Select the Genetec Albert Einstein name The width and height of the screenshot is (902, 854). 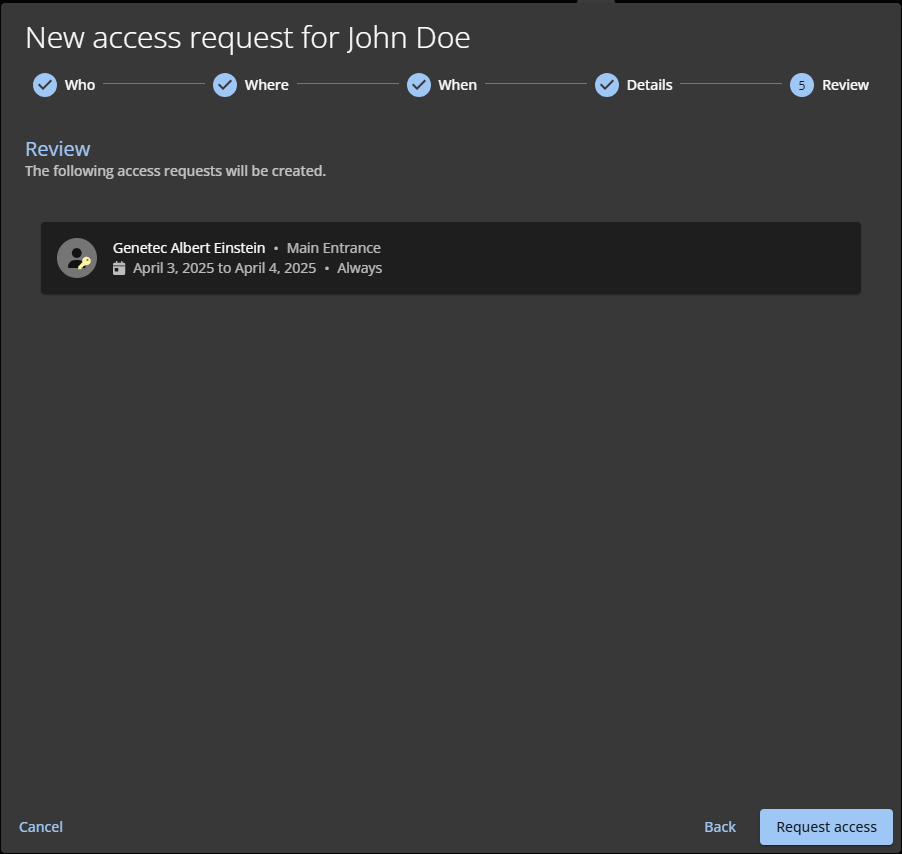tap(189, 248)
